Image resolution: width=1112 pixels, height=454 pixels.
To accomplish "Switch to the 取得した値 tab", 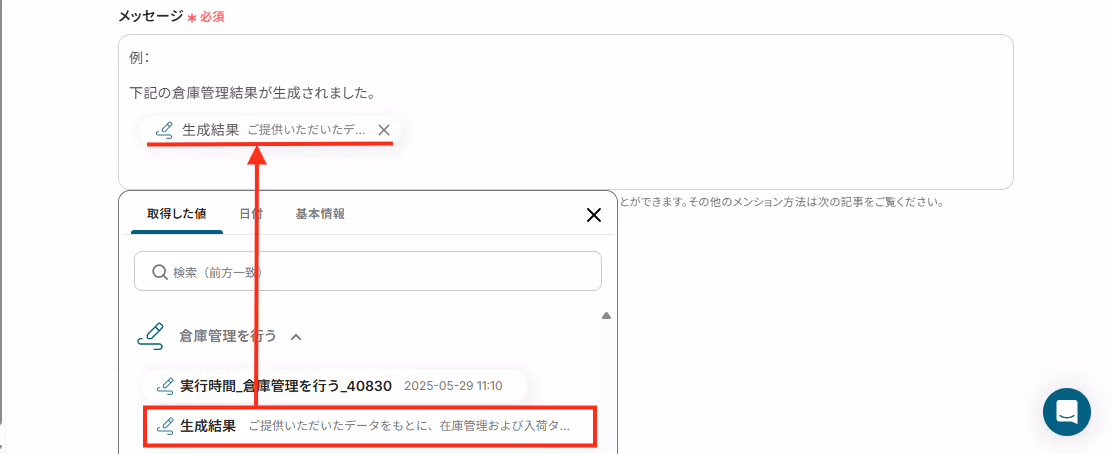I will (177, 214).
